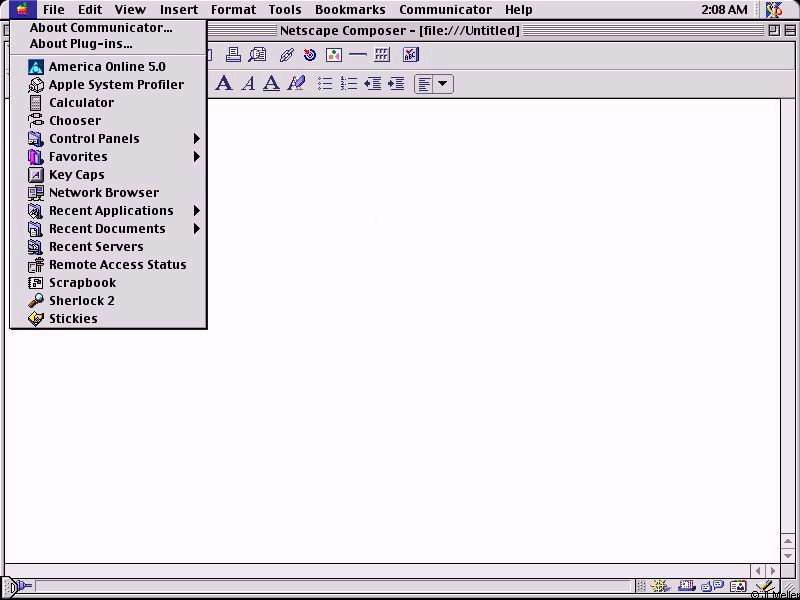This screenshot has height=600, width=800.
Task: Toggle italic text formatting
Action: 247,83
